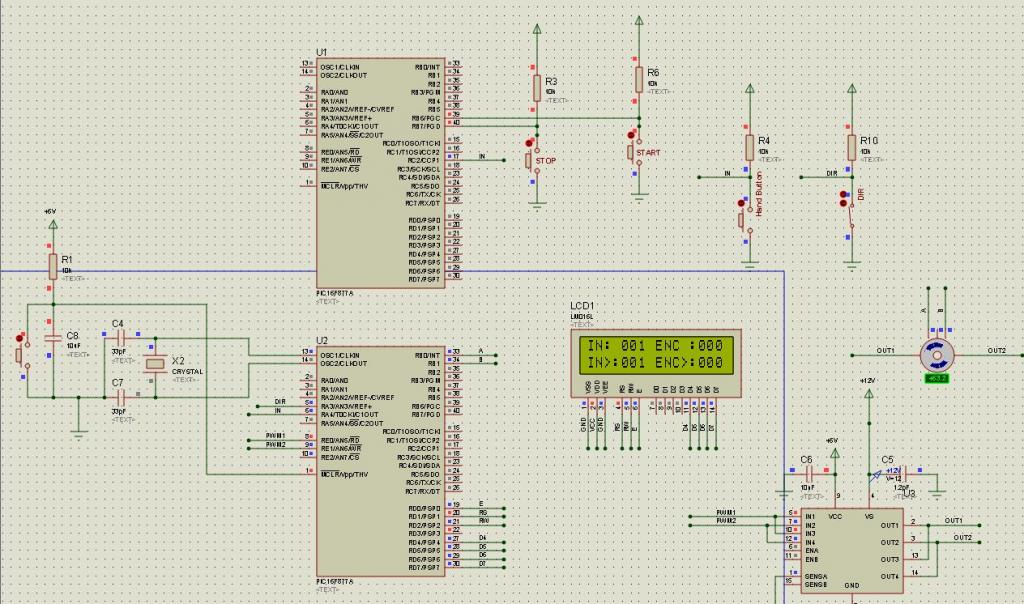Viewport: 1024px width, 604px height.
Task: Select the motor driver IC with OUT1-OUT4
Action: point(852,550)
